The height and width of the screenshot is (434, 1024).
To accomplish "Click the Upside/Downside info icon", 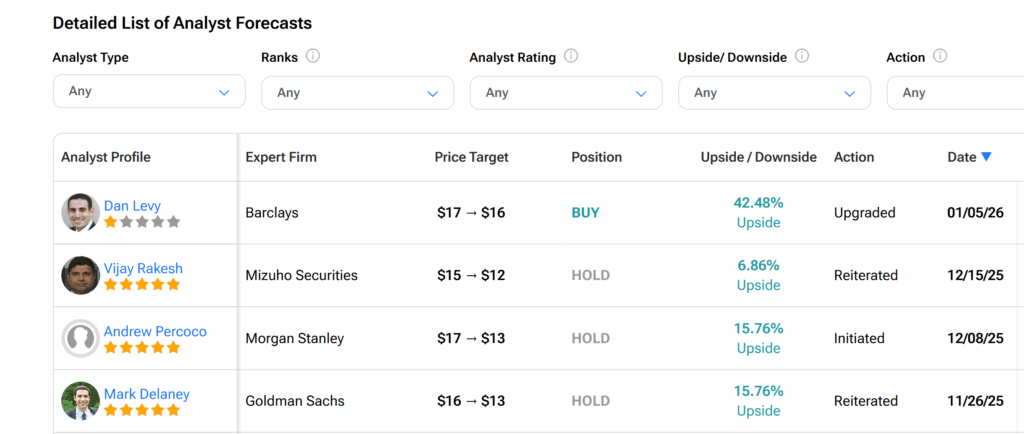I will click(802, 57).
